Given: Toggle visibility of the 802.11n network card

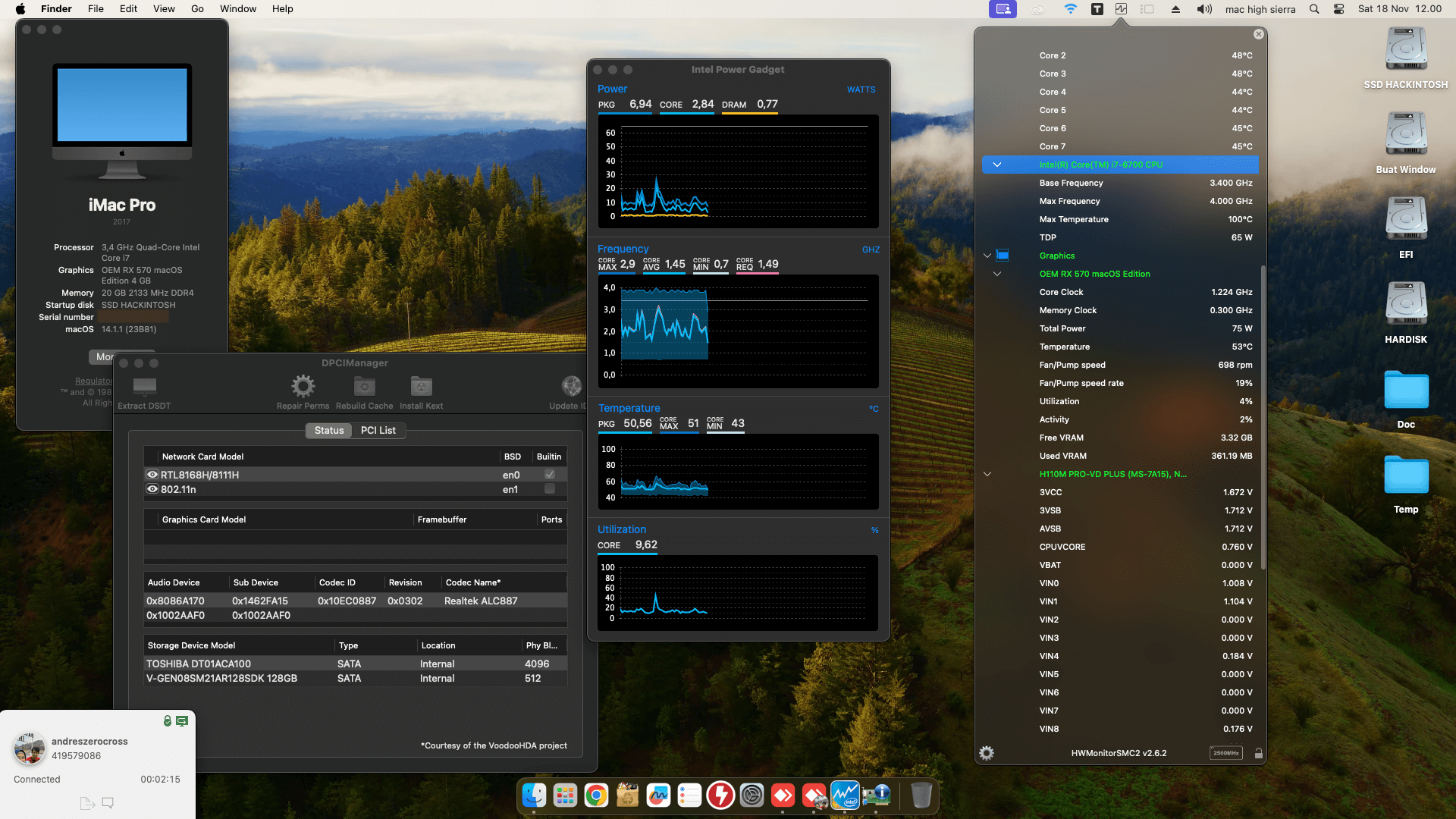Looking at the screenshot, I should click(x=152, y=489).
